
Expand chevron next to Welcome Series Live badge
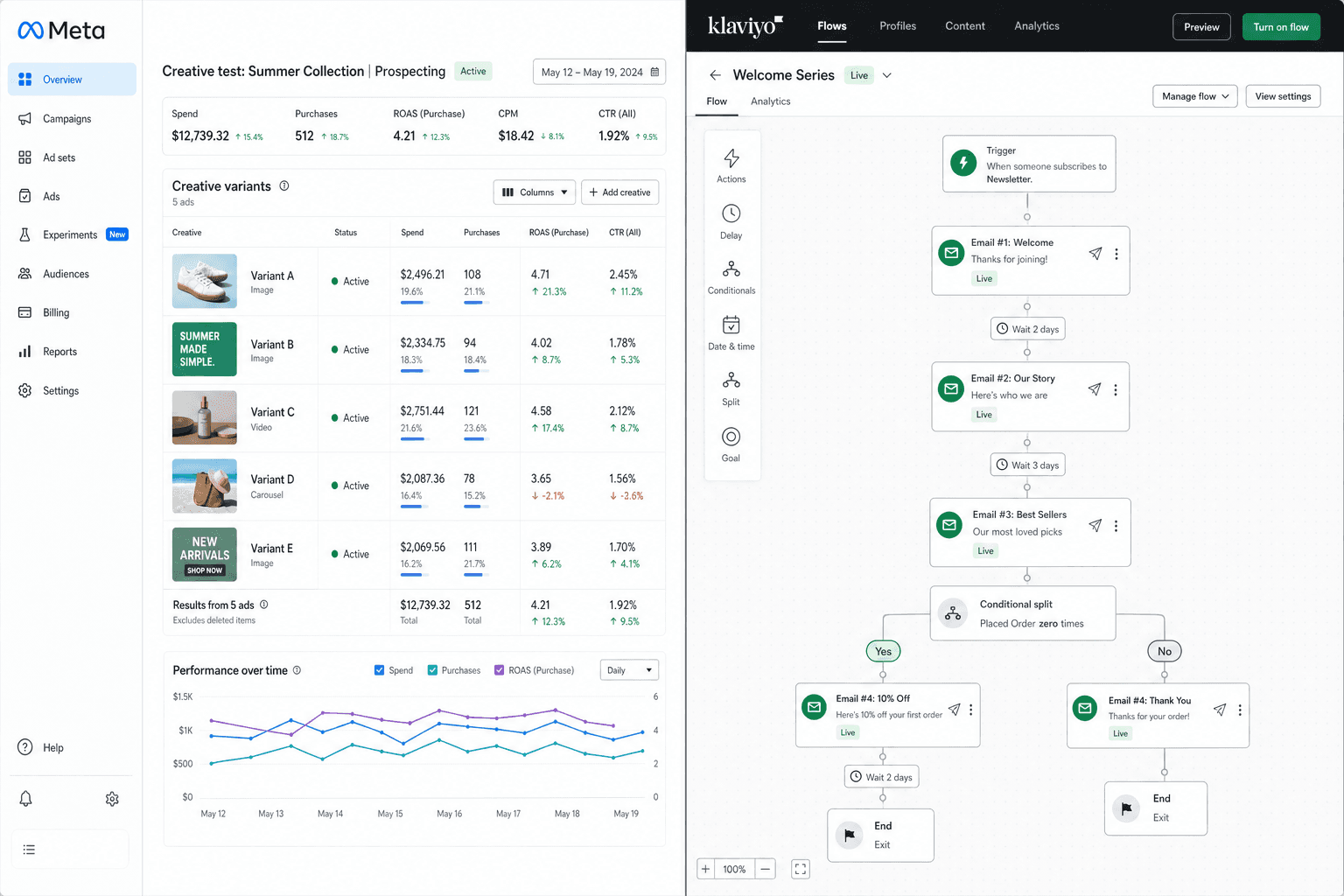pyautogui.click(x=887, y=75)
